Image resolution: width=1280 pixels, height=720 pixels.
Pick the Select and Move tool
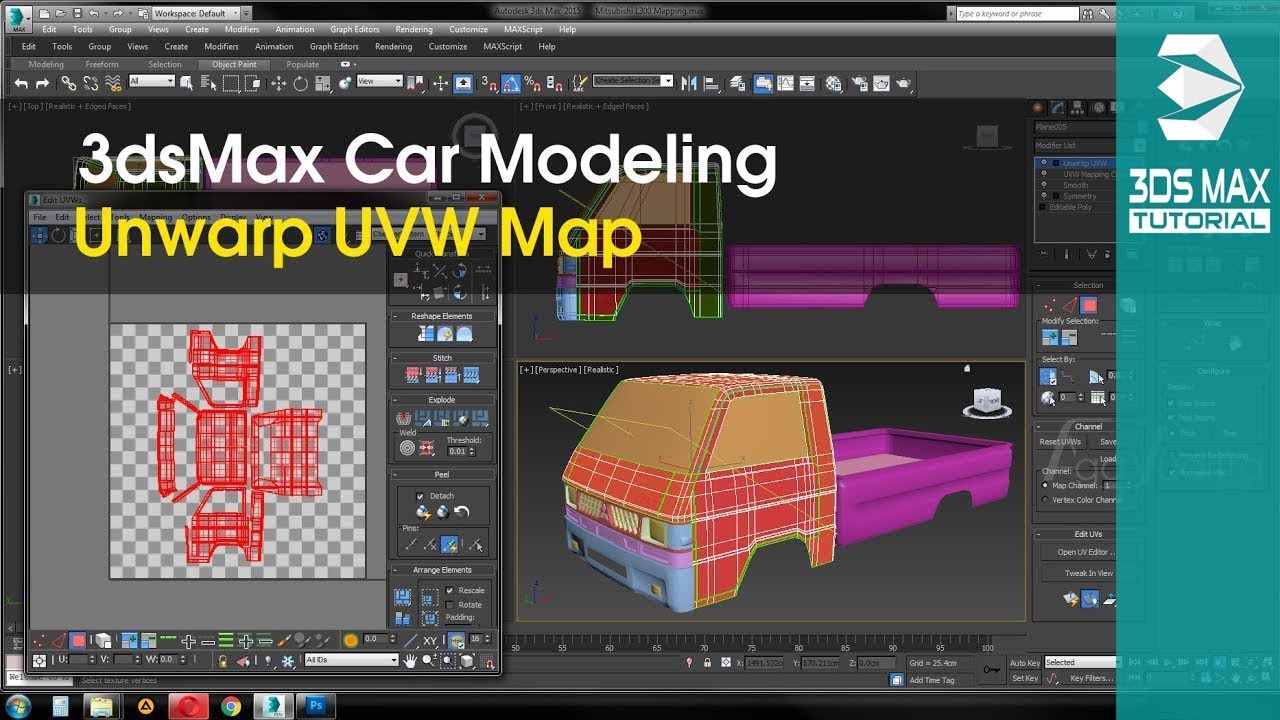click(x=279, y=83)
